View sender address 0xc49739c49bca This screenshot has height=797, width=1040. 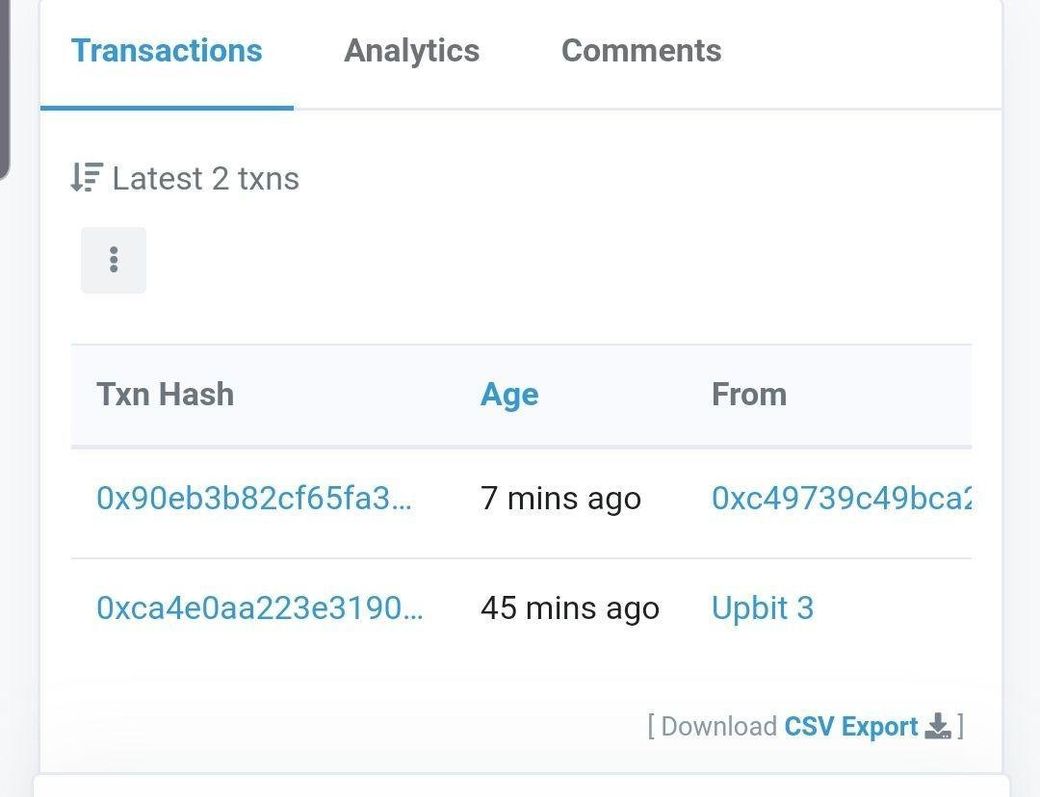pos(840,498)
